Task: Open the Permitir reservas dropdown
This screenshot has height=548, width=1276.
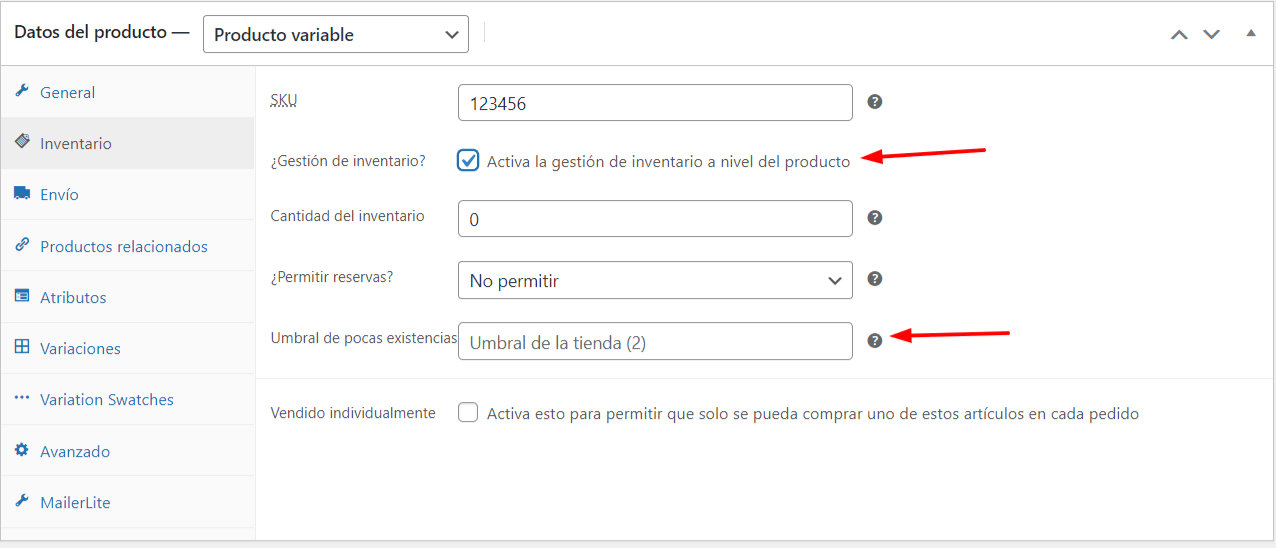Action: (x=655, y=280)
